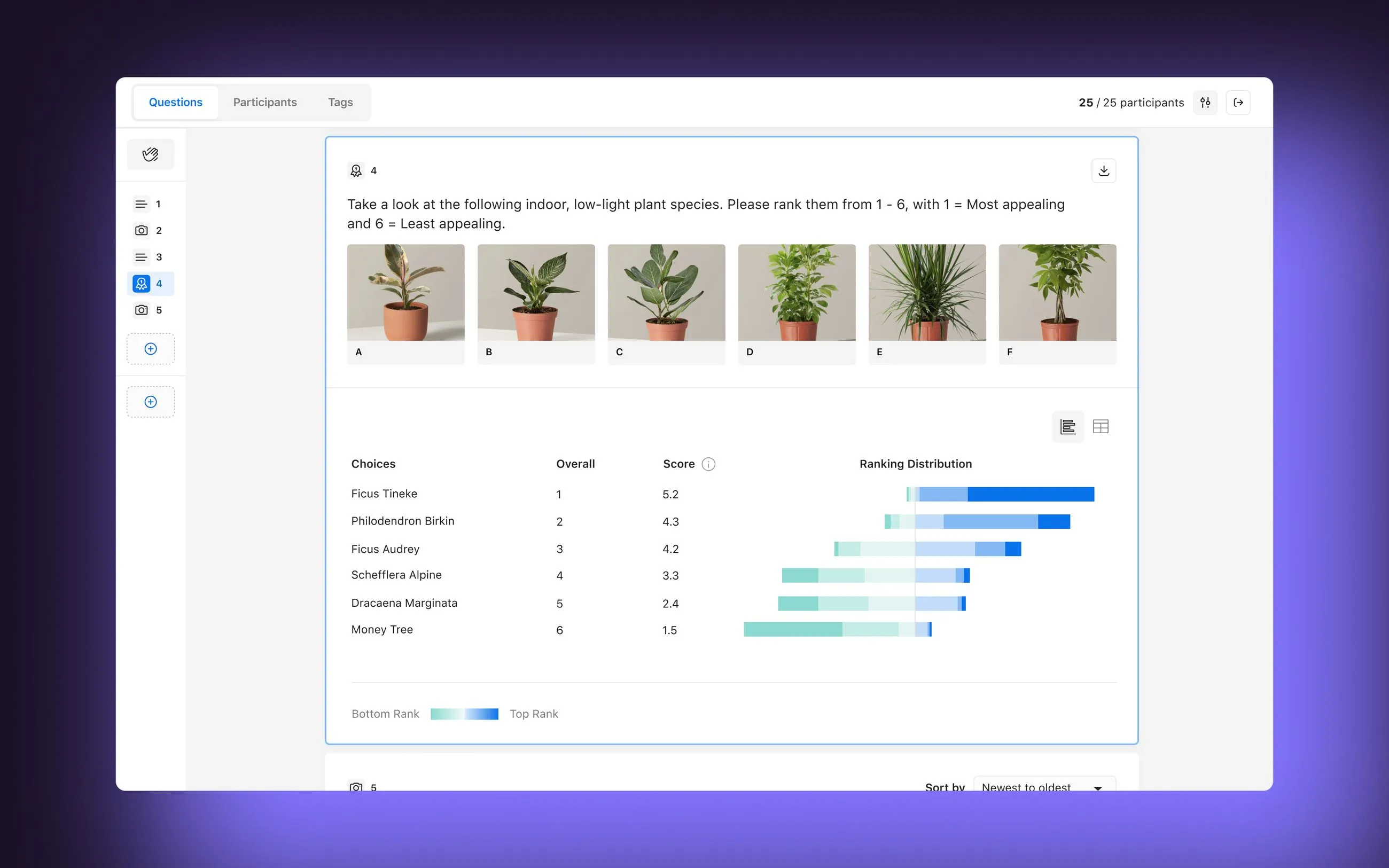Select question 2 camera icon in sidebar
Screen dimensions: 1389x868
141,230
